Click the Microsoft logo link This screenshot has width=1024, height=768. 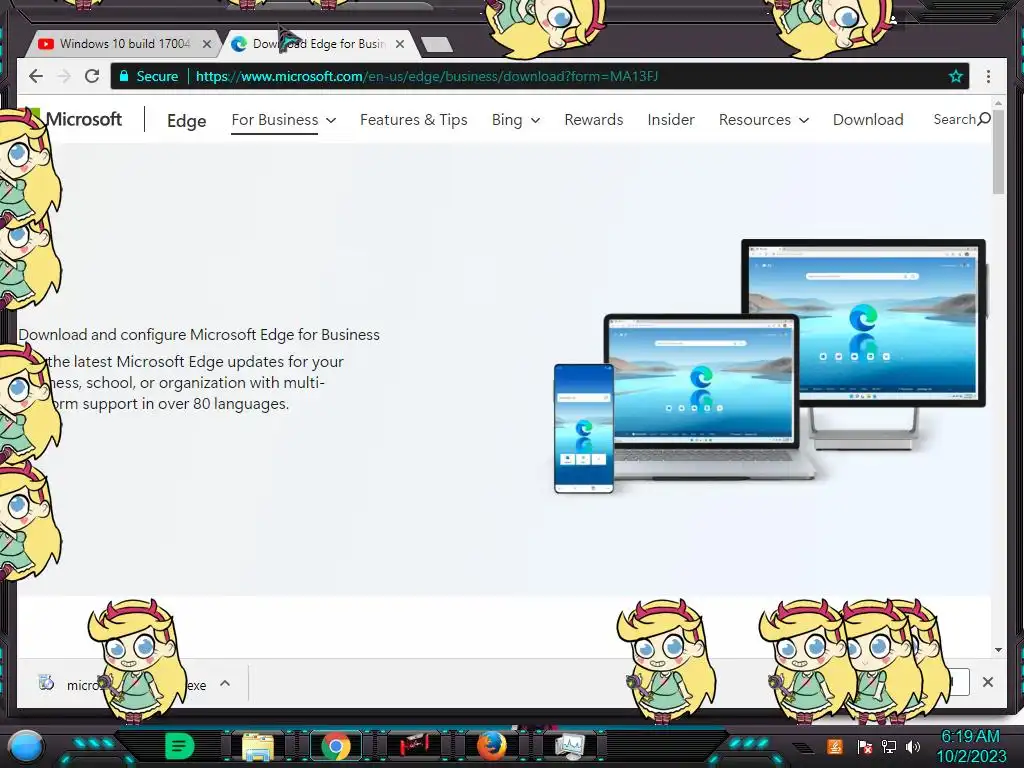[73, 119]
